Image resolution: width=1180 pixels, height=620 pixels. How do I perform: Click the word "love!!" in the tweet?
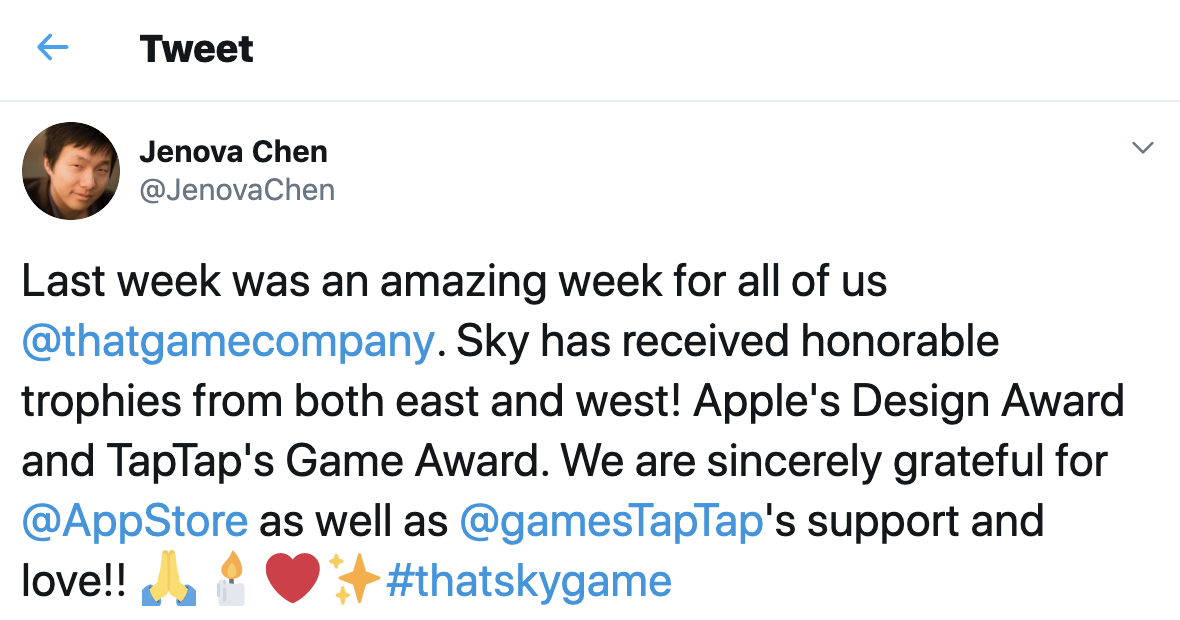click(75, 581)
